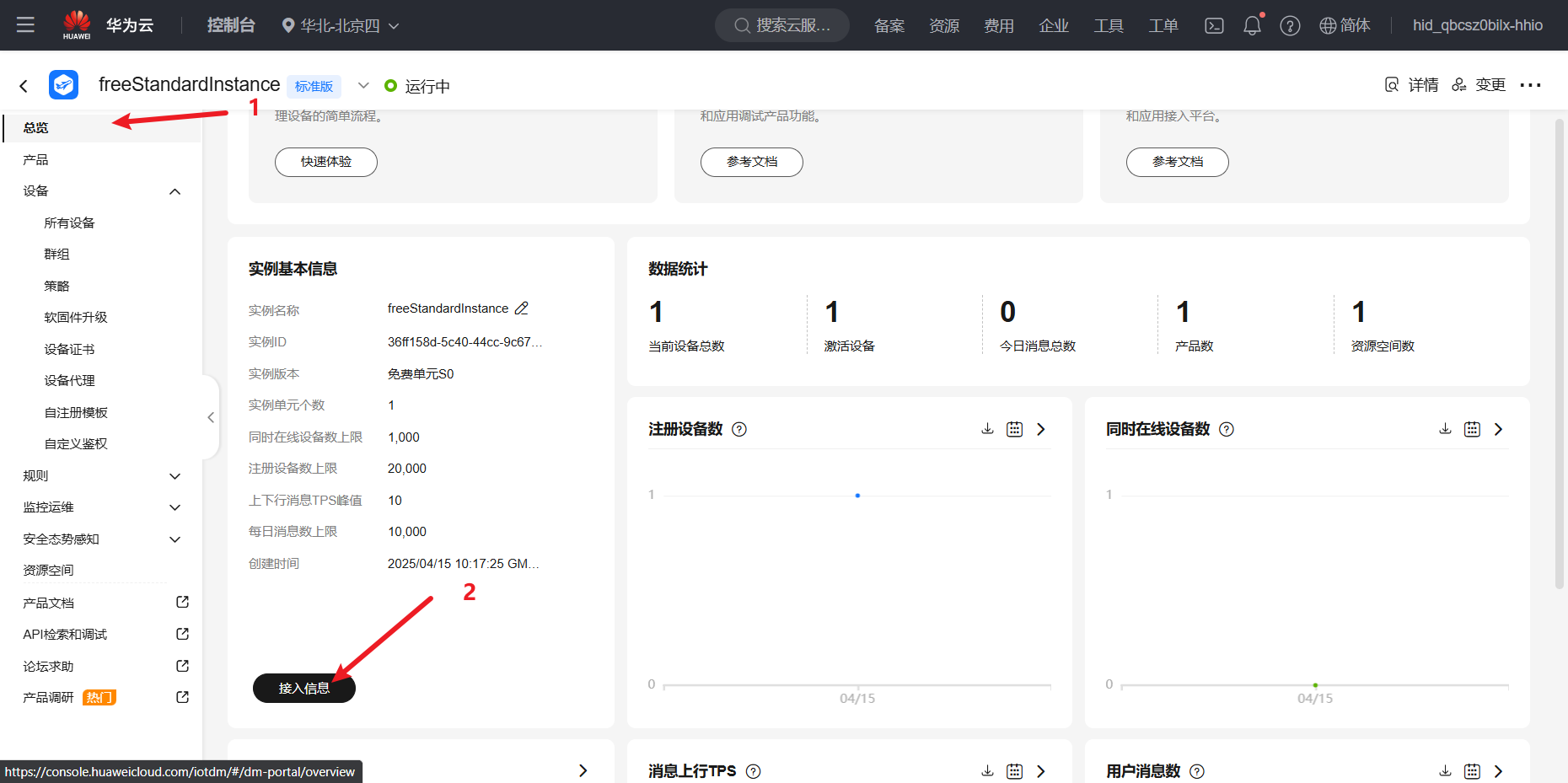The image size is (1568, 783).
Task: Open calendar for 消息上行TPS chart
Action: (1014, 771)
